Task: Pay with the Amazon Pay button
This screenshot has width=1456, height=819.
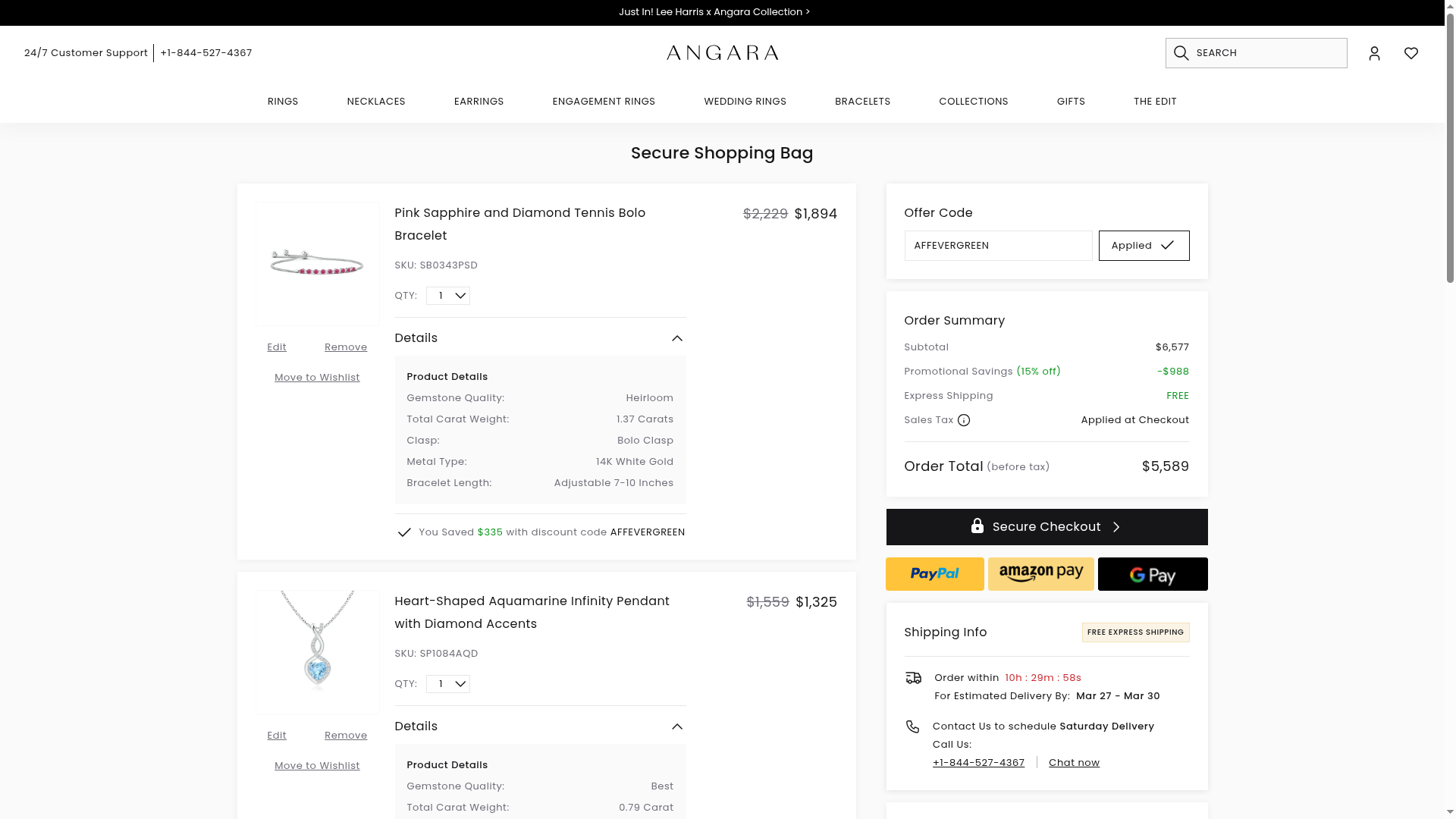Action: (x=1040, y=574)
